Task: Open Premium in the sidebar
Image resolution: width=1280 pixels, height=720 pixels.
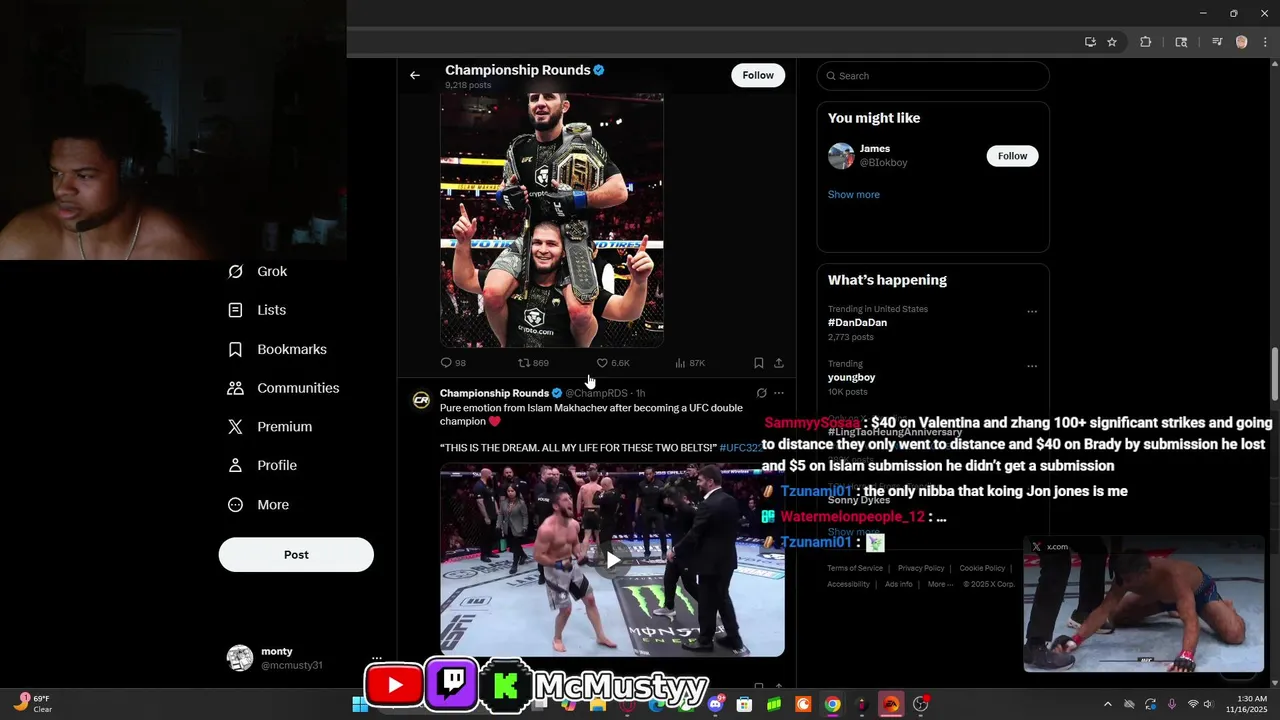Action: click(270, 427)
